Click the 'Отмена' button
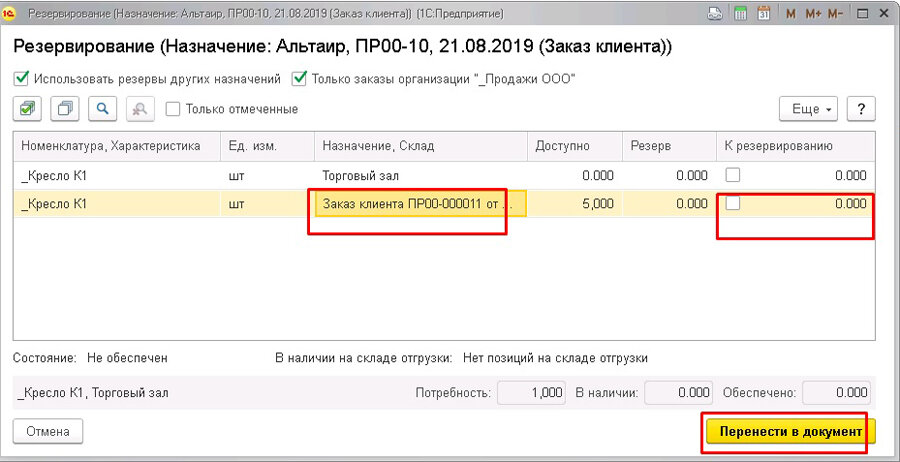This screenshot has width=900, height=462. tap(48, 432)
